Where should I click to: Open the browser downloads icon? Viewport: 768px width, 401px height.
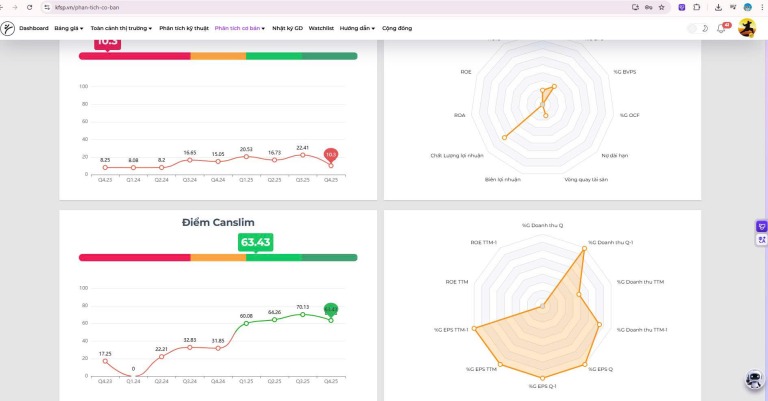(x=718, y=7)
